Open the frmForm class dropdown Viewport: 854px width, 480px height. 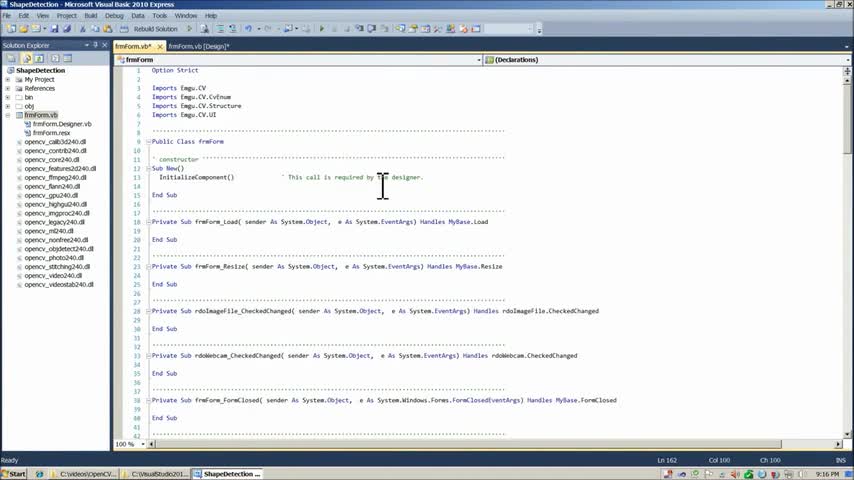[x=479, y=60]
